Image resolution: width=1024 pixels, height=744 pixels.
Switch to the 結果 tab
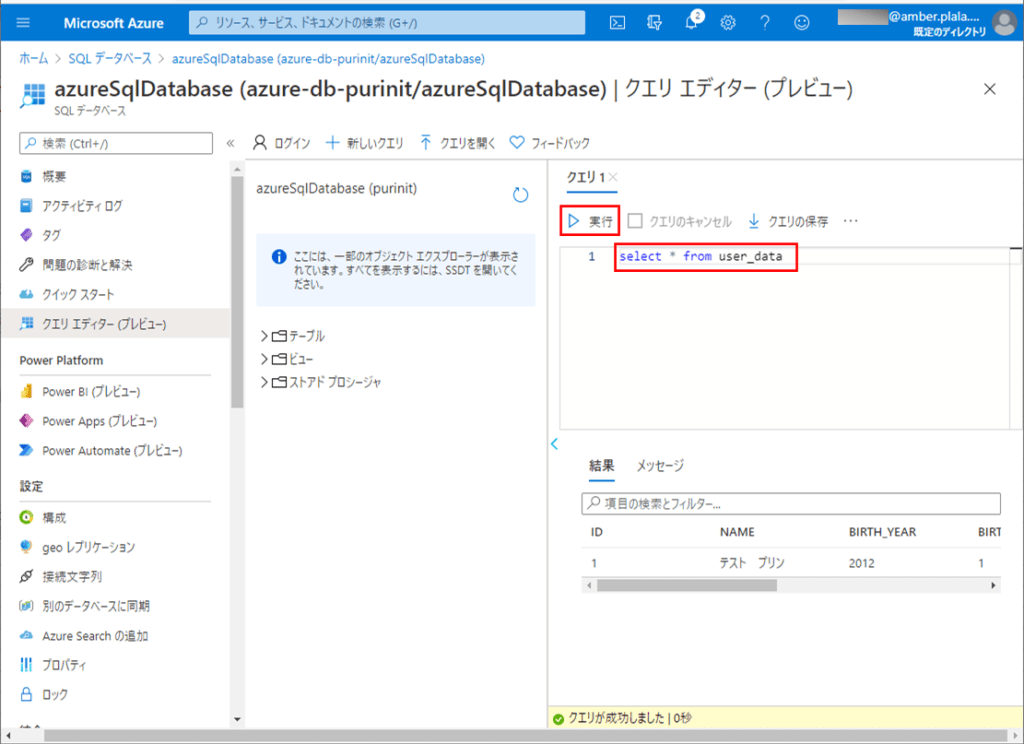click(x=601, y=466)
